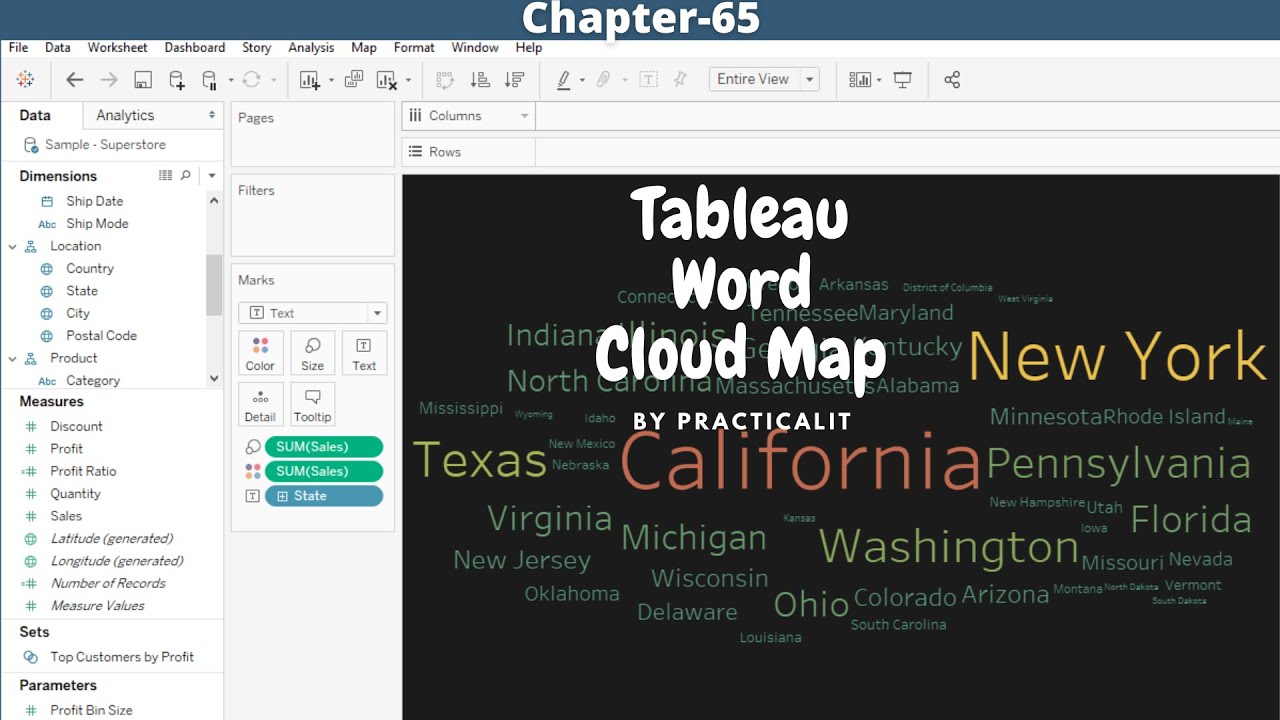The width and height of the screenshot is (1280, 720).
Task: Select the Profit Bin Size parameter
Action: (91, 710)
